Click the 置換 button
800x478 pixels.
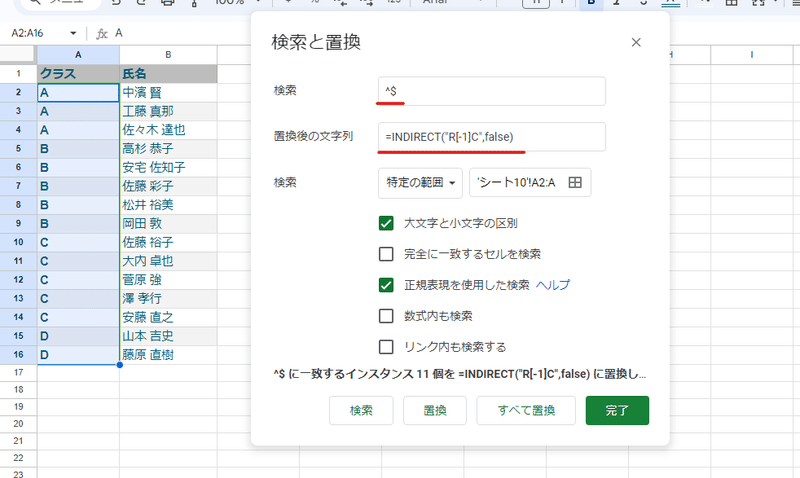tap(435, 410)
